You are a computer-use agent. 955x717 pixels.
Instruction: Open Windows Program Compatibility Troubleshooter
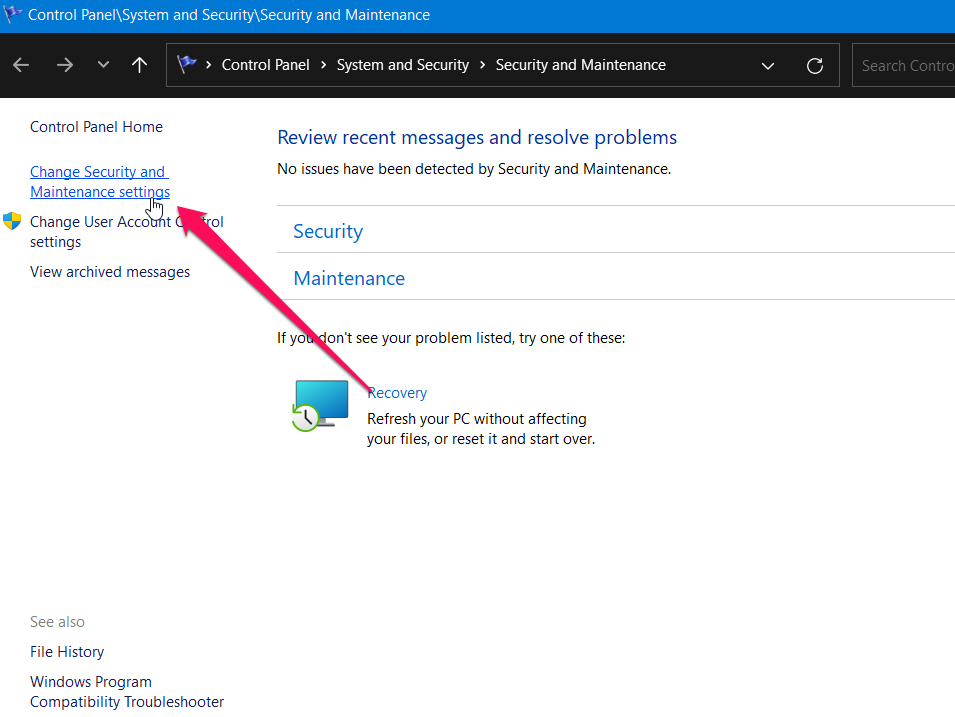127,691
